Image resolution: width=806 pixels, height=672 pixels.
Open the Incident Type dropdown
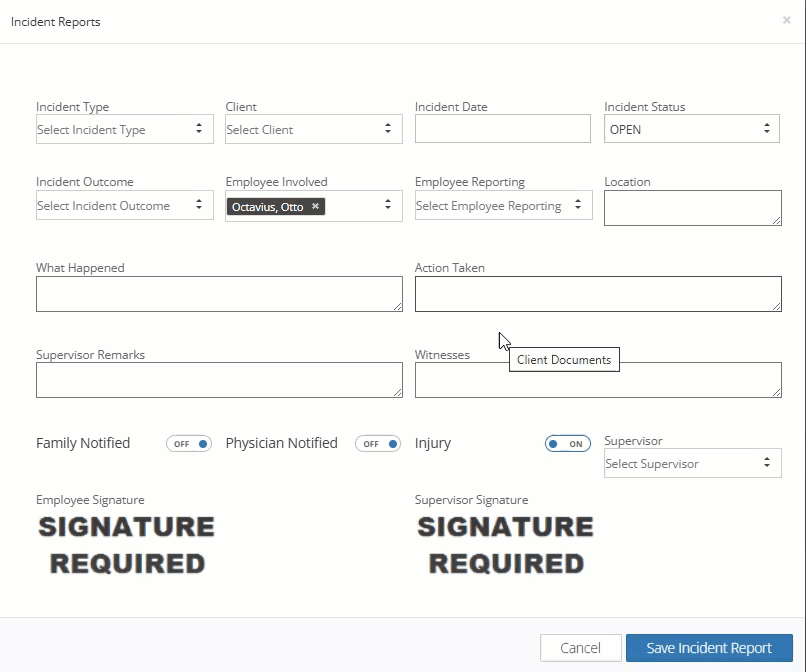124,130
